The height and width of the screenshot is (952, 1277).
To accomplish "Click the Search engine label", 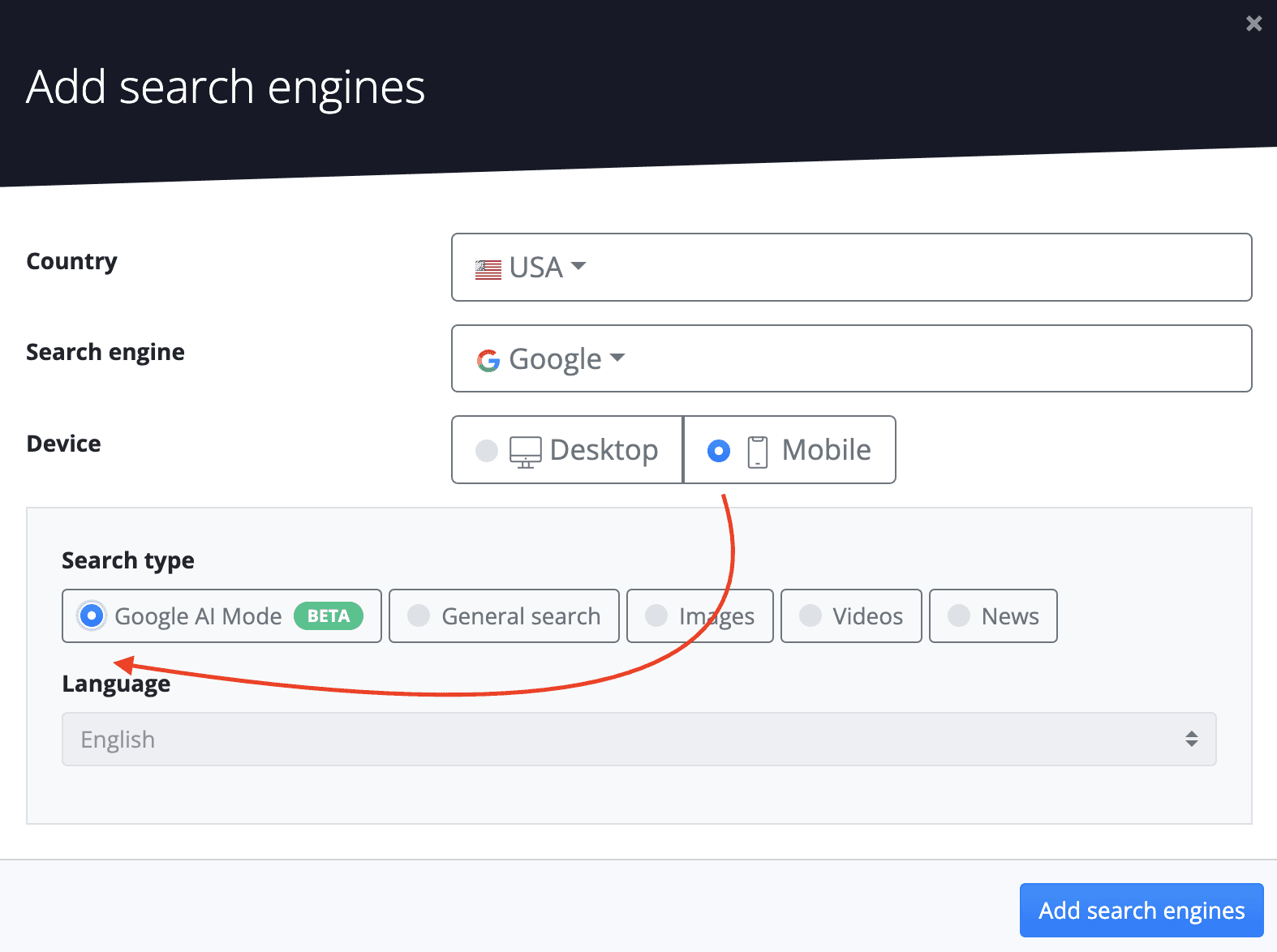I will [105, 352].
